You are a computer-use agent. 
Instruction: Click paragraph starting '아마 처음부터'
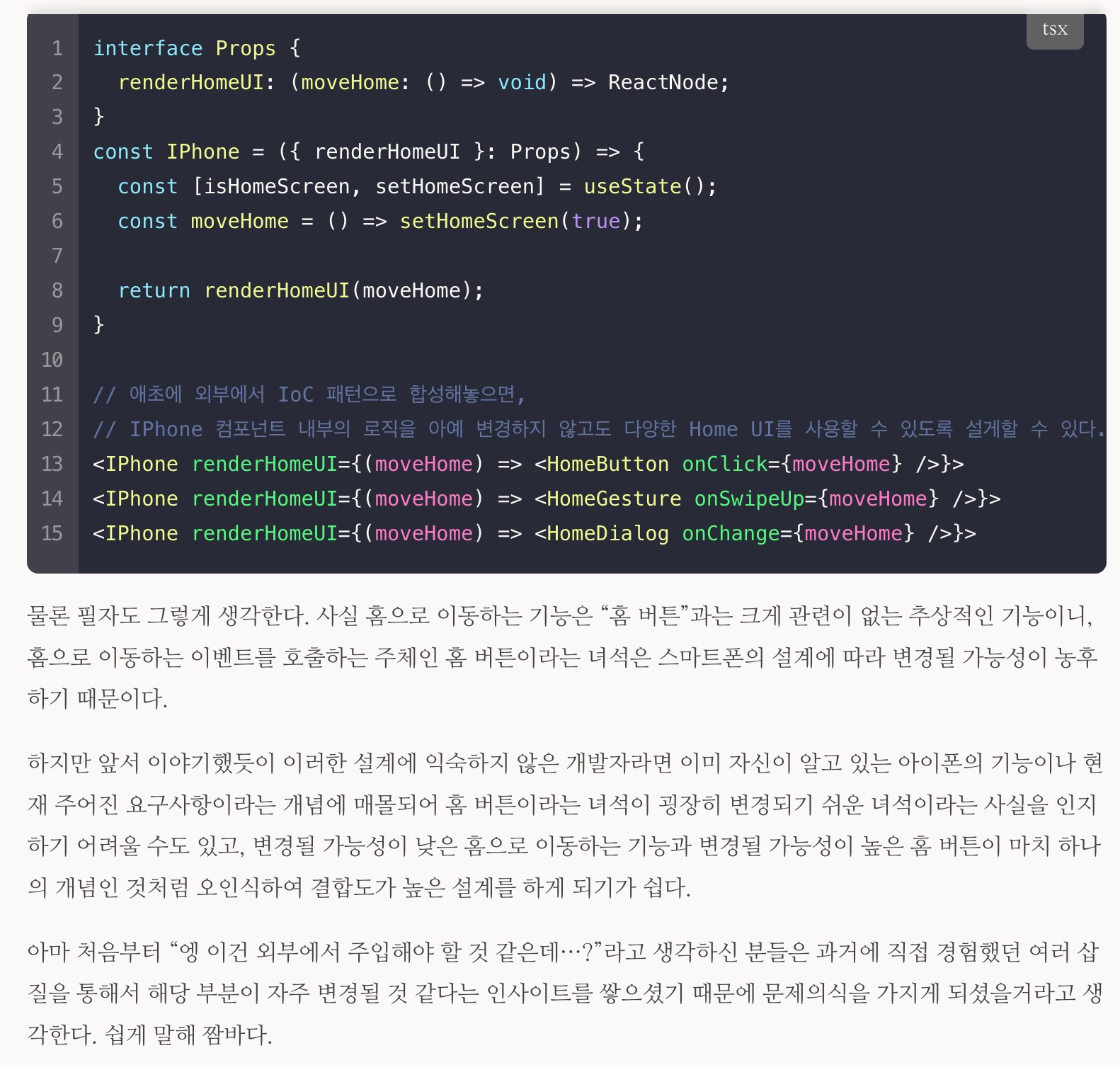565,993
